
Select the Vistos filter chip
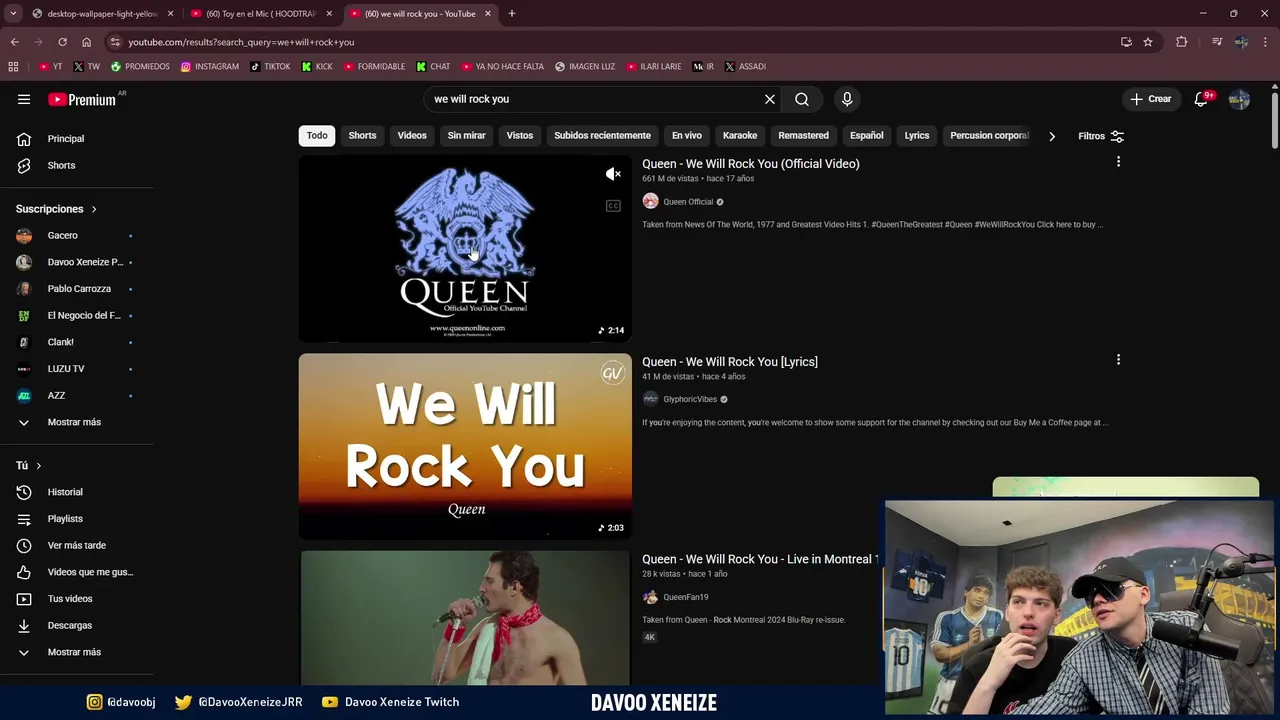[520, 136]
